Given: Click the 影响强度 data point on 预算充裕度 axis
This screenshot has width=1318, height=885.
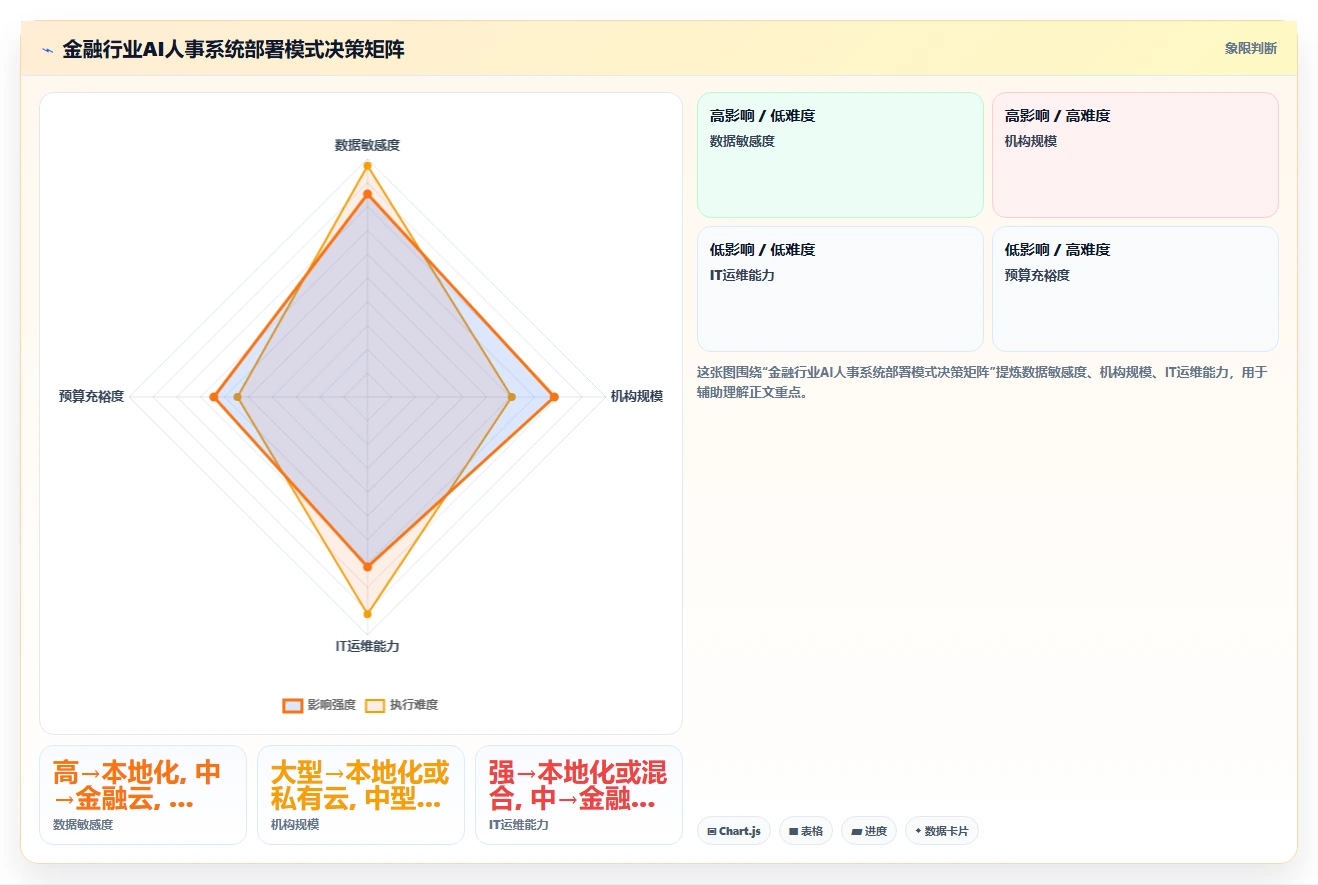Looking at the screenshot, I should click(214, 397).
